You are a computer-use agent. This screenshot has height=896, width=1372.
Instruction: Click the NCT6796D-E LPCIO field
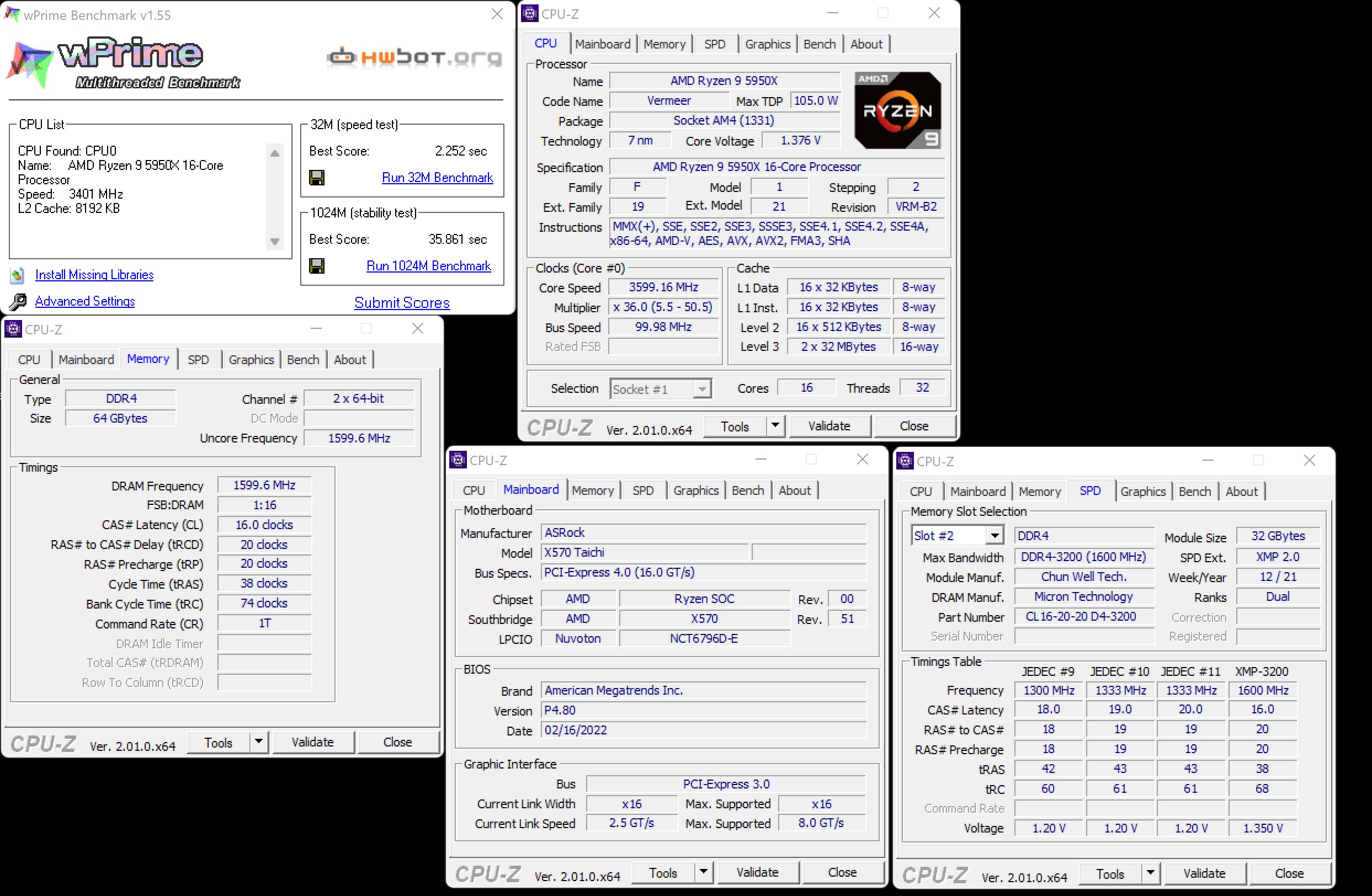[704, 638]
